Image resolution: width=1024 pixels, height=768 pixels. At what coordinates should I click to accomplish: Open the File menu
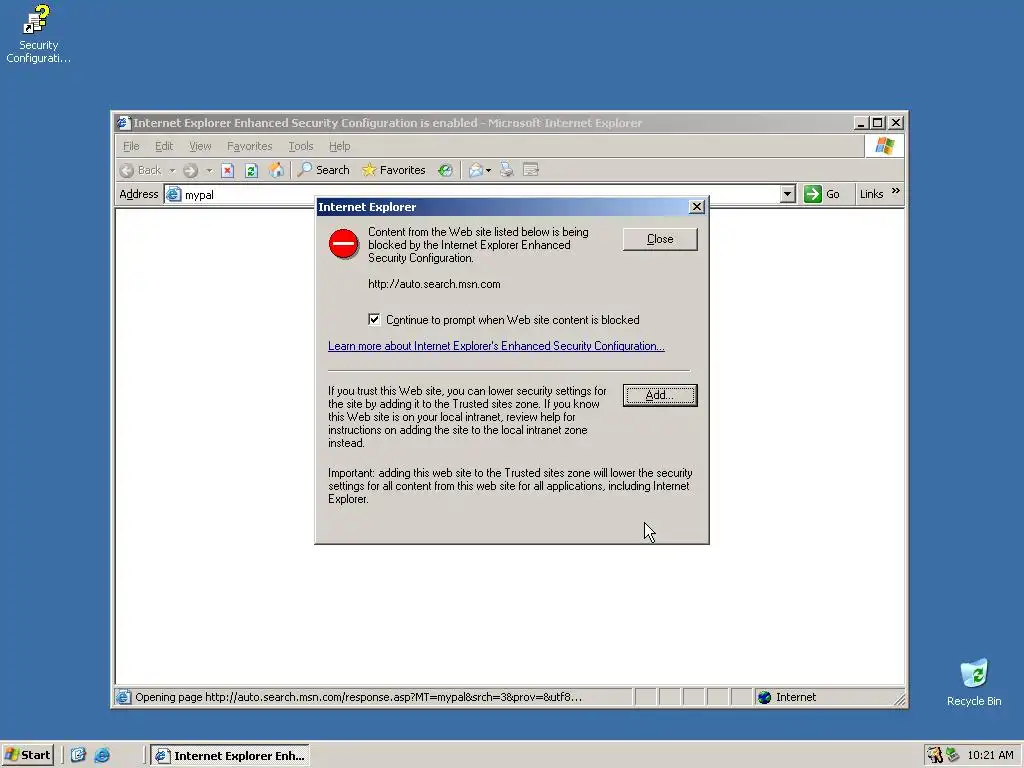click(x=131, y=146)
